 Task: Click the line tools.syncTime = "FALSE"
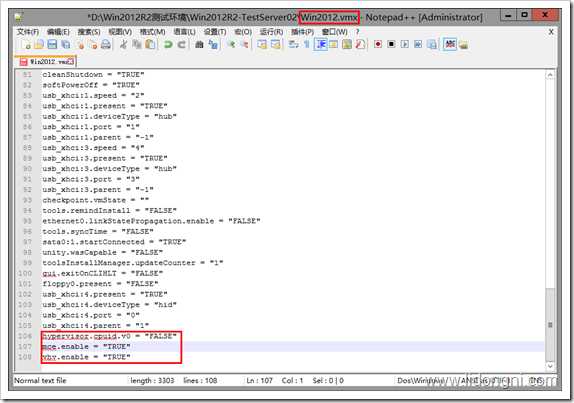[x=98, y=231]
